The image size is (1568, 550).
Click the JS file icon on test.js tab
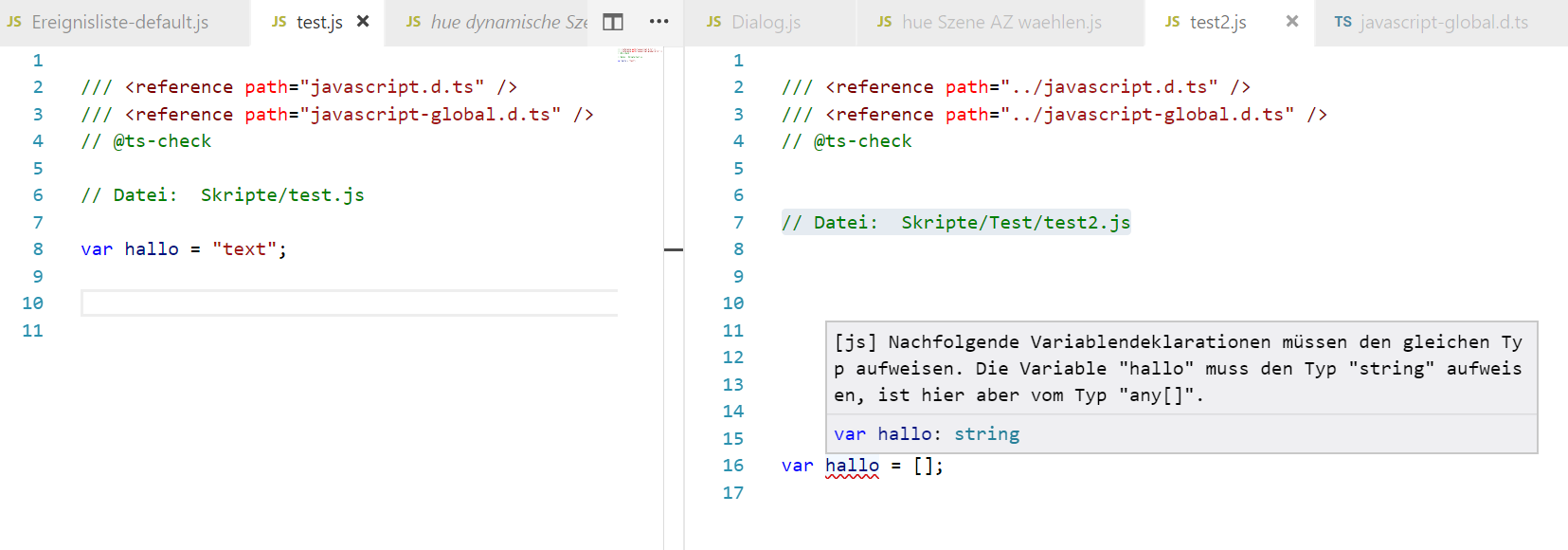(279, 22)
